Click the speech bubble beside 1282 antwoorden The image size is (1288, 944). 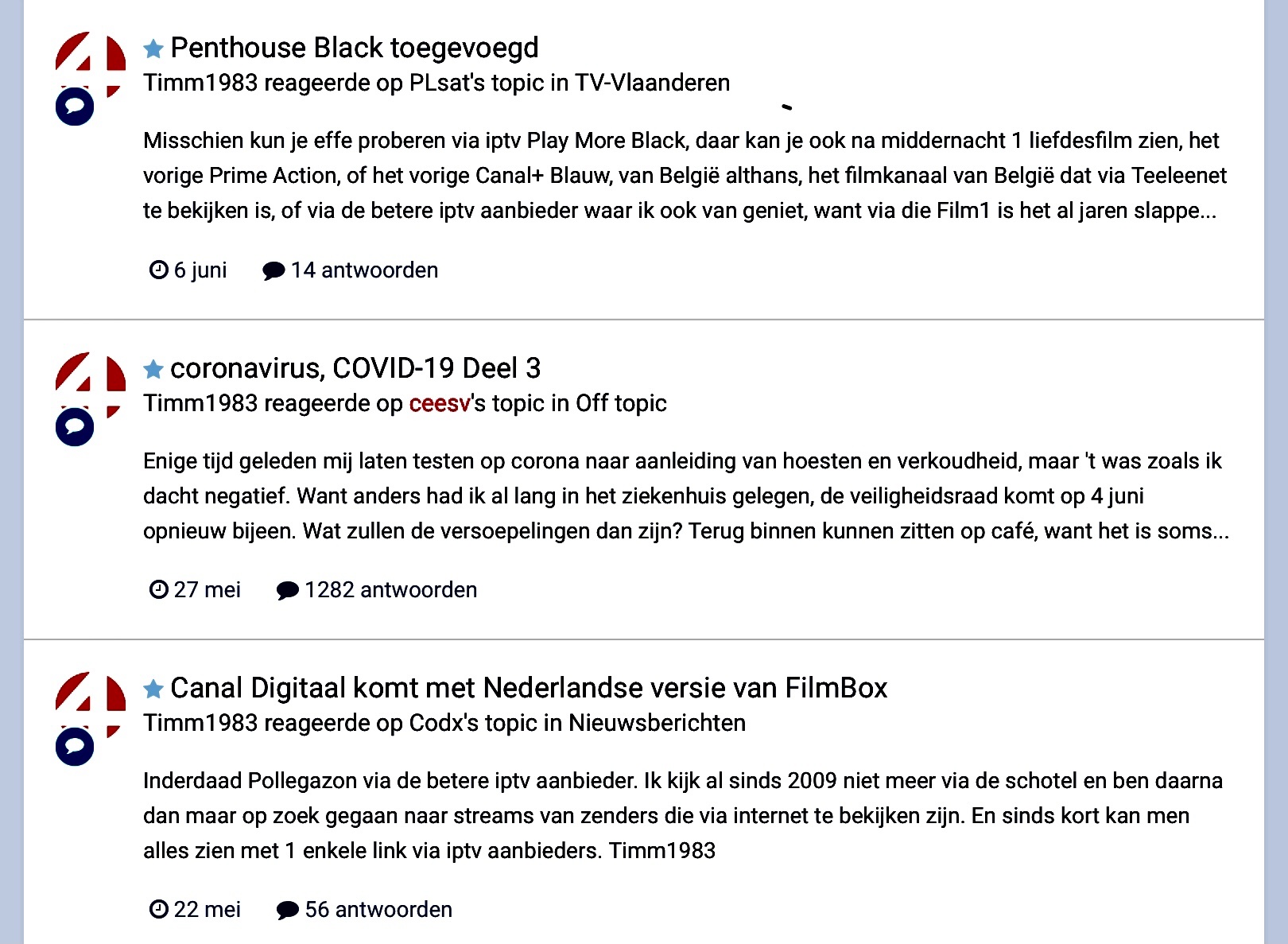tap(287, 590)
